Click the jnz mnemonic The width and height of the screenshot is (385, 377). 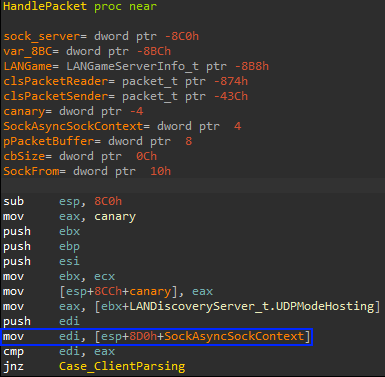click(13, 366)
